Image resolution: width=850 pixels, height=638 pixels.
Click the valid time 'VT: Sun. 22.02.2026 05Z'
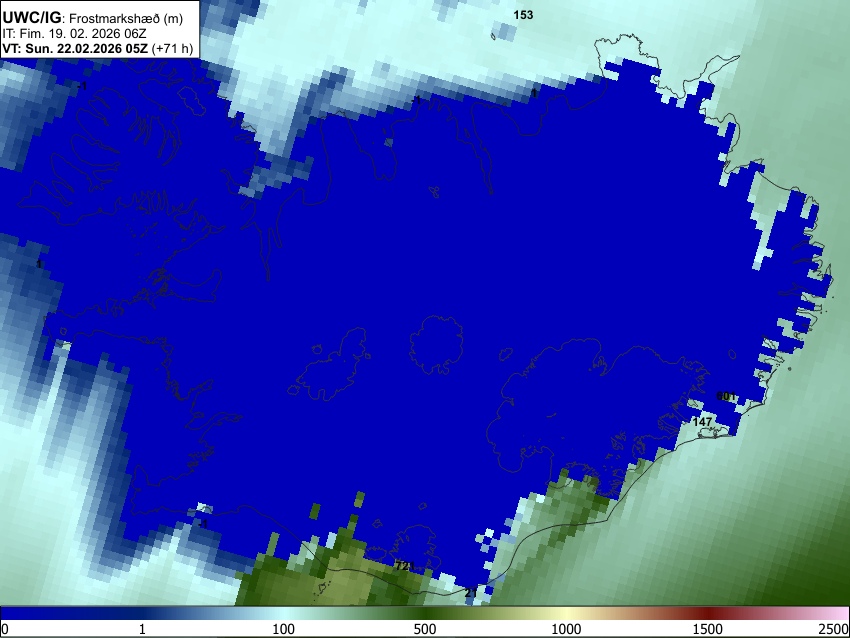[x=75, y=48]
